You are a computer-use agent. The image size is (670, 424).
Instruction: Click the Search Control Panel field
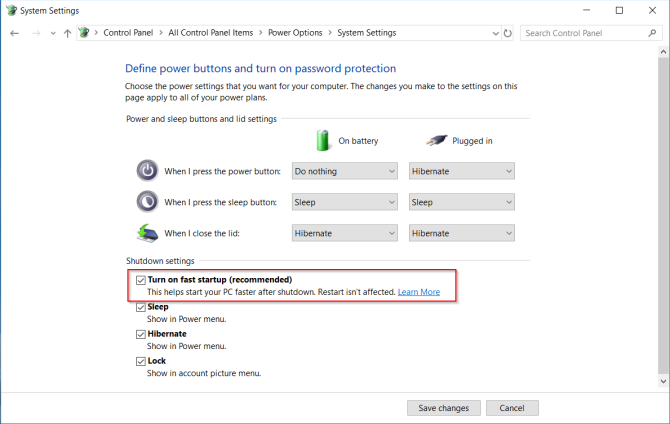(583, 33)
